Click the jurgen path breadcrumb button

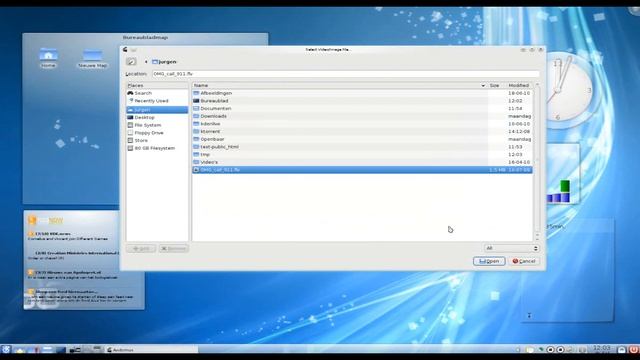(164, 62)
